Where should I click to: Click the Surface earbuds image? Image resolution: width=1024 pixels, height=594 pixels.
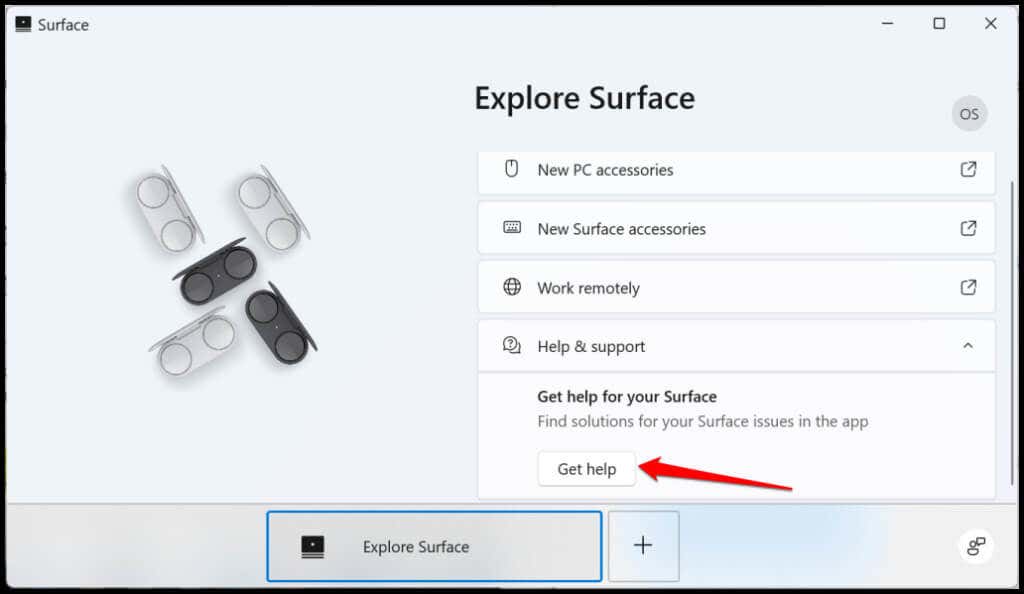coord(222,271)
